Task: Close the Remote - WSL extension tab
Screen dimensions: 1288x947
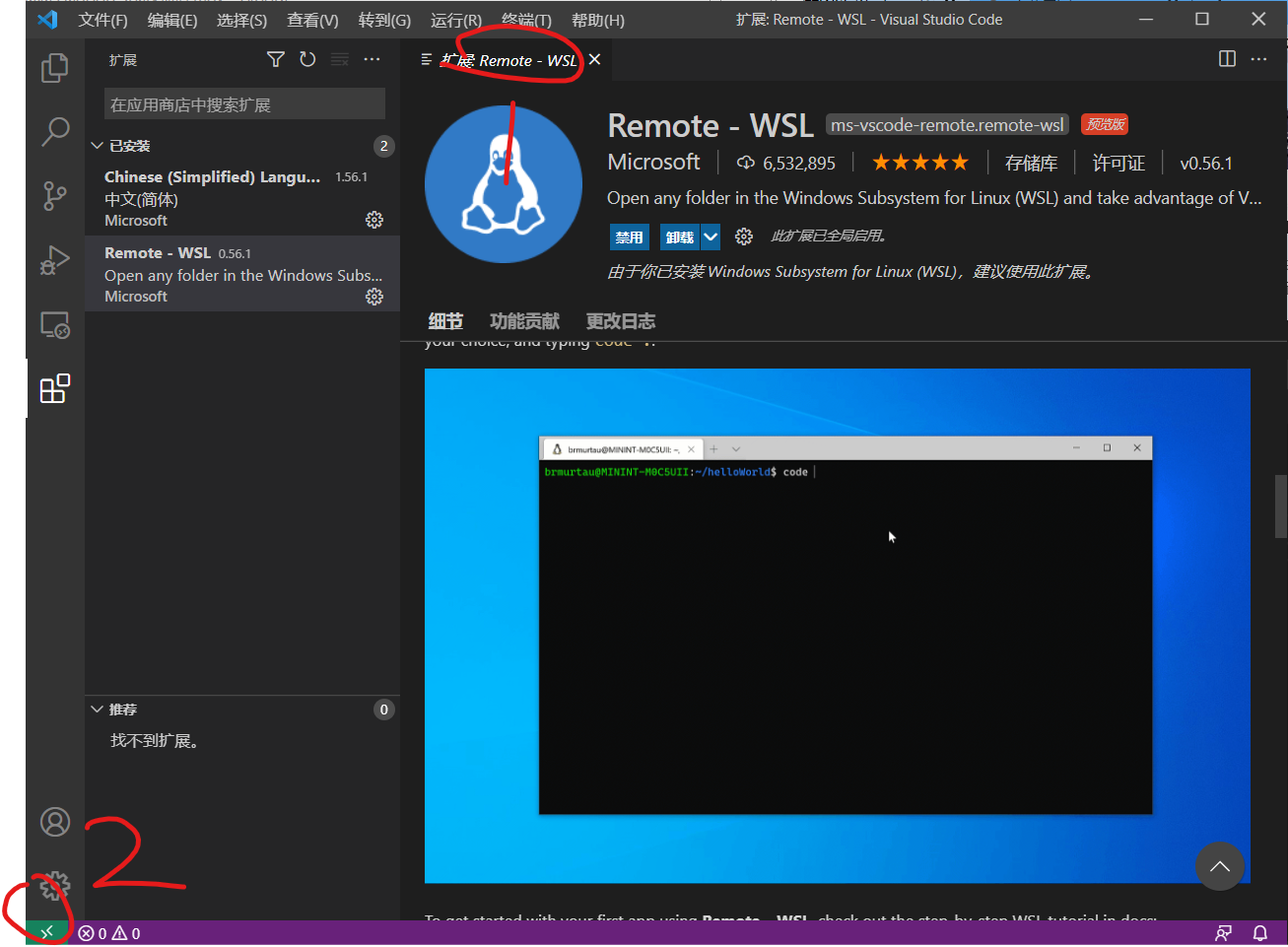Action: tap(594, 60)
